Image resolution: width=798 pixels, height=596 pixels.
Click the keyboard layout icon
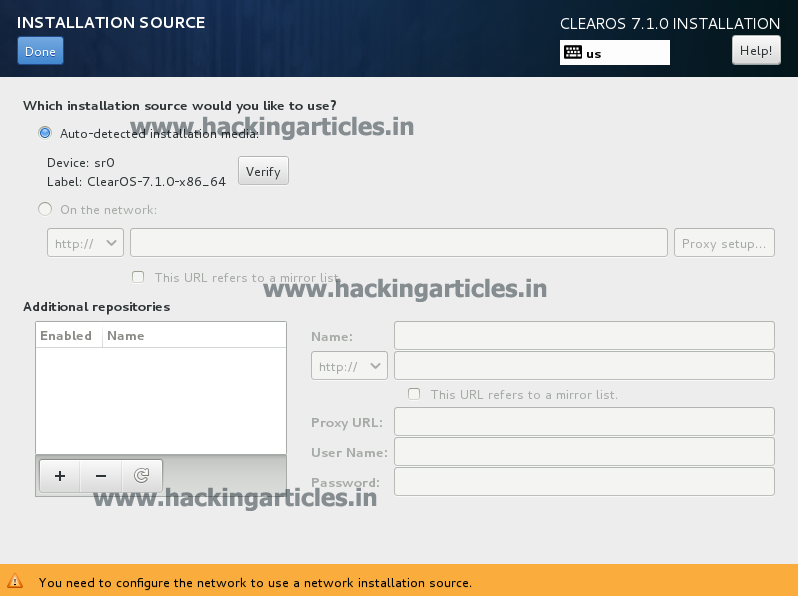573,52
